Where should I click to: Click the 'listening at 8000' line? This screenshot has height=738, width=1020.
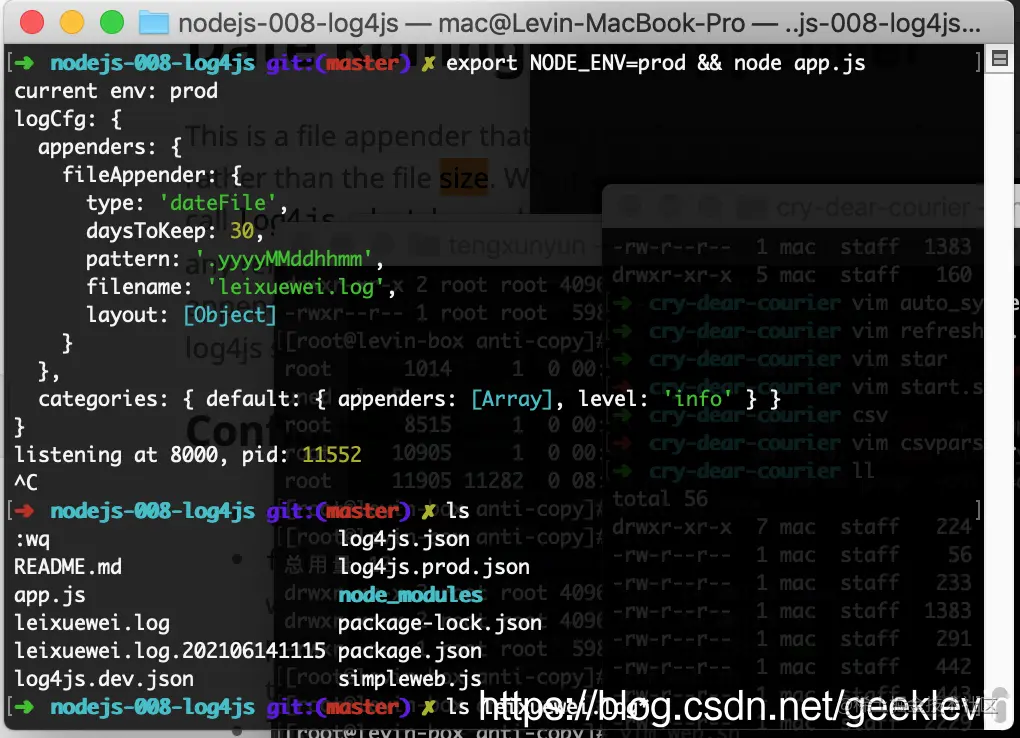click(x=187, y=454)
